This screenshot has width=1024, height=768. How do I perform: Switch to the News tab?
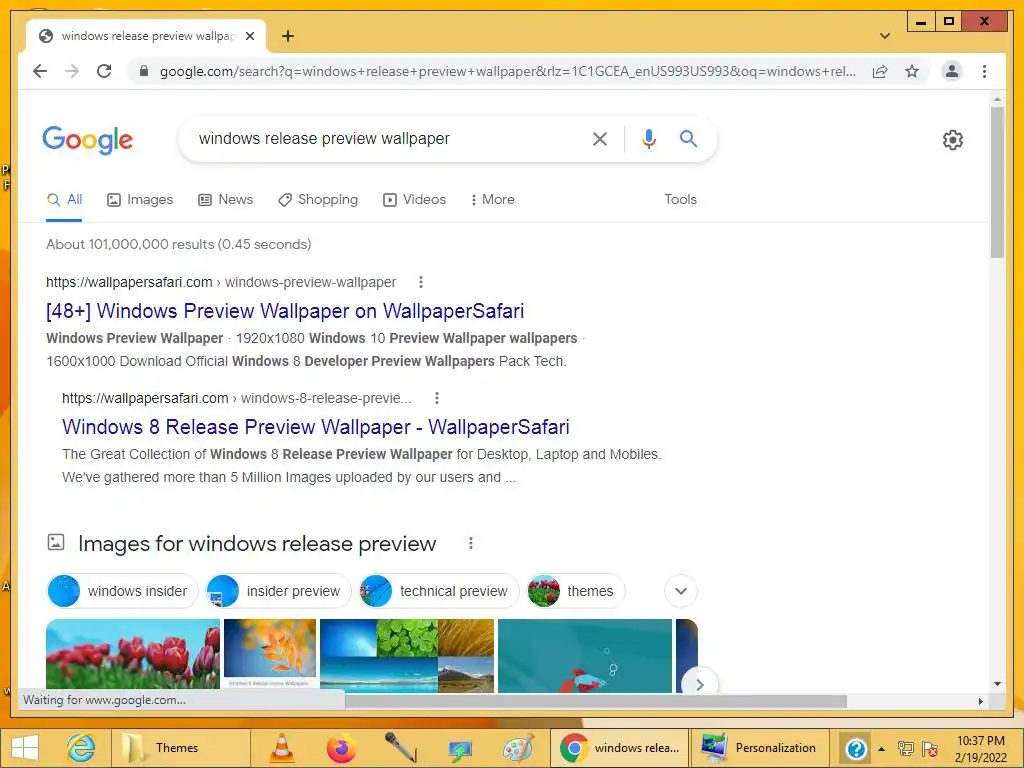click(225, 200)
